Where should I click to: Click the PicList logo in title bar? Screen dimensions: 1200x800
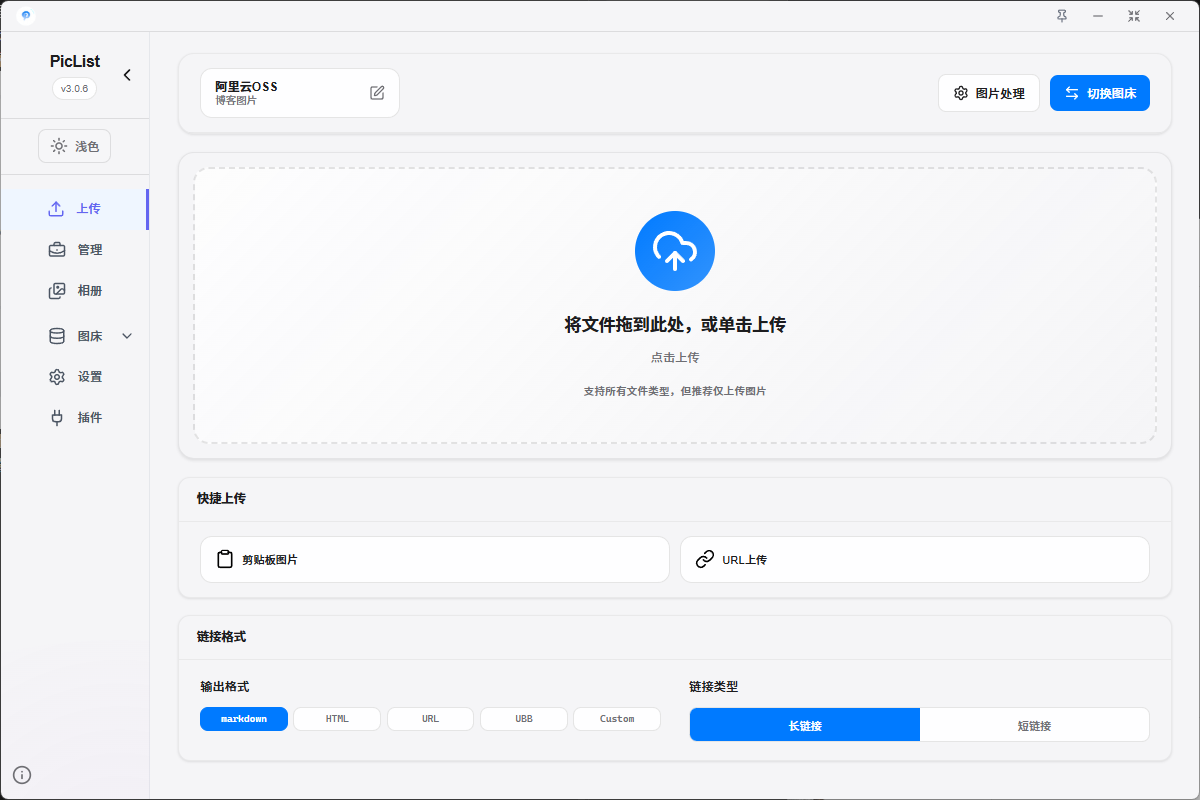coord(25,16)
